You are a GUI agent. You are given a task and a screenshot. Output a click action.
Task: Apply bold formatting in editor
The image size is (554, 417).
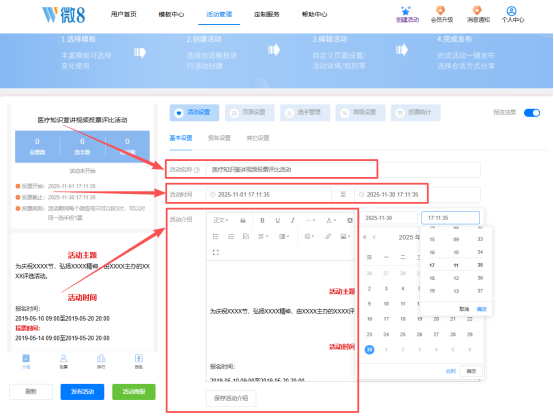[x=262, y=220]
